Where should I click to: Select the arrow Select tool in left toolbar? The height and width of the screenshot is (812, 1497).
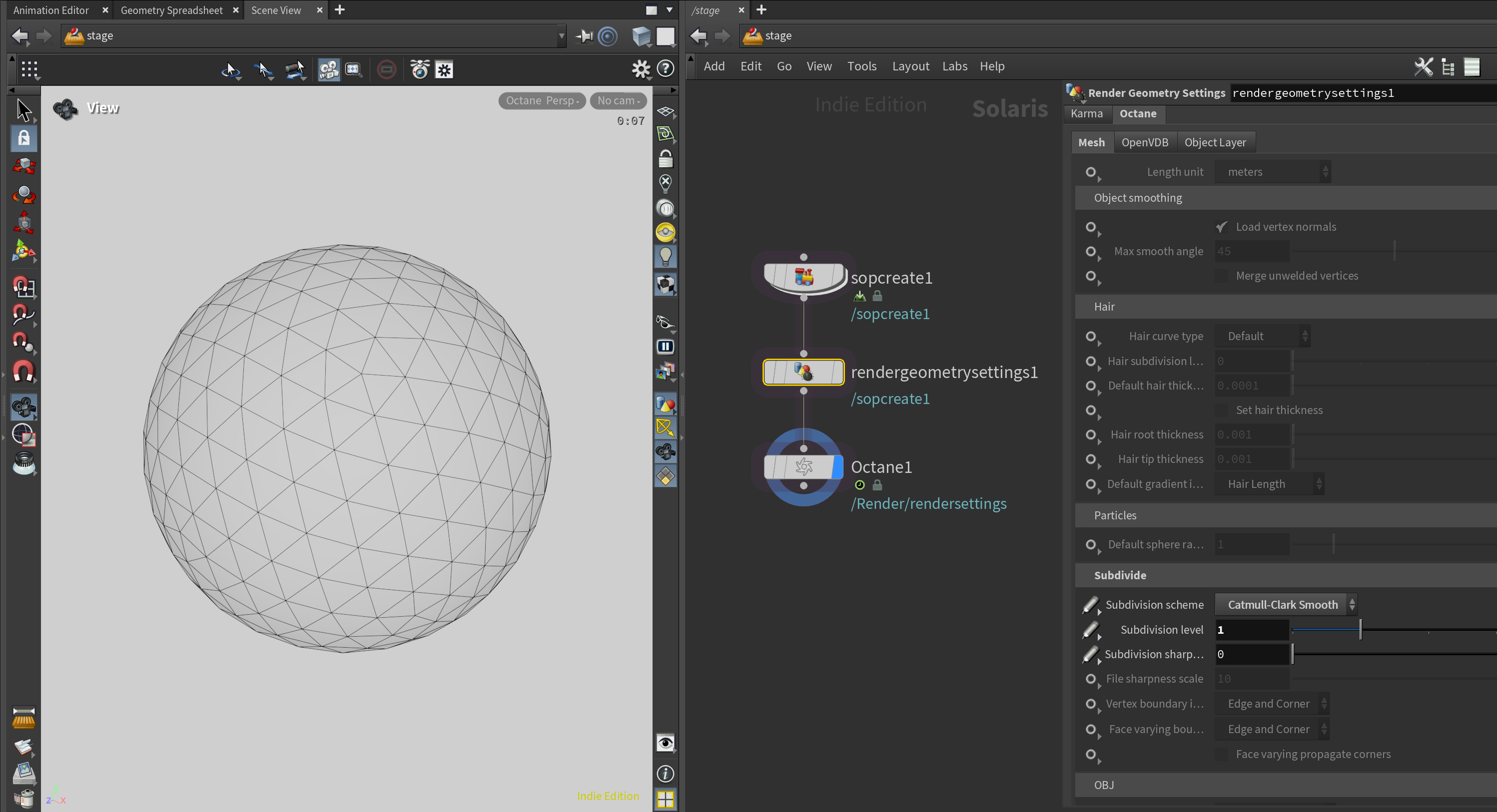pos(24,110)
